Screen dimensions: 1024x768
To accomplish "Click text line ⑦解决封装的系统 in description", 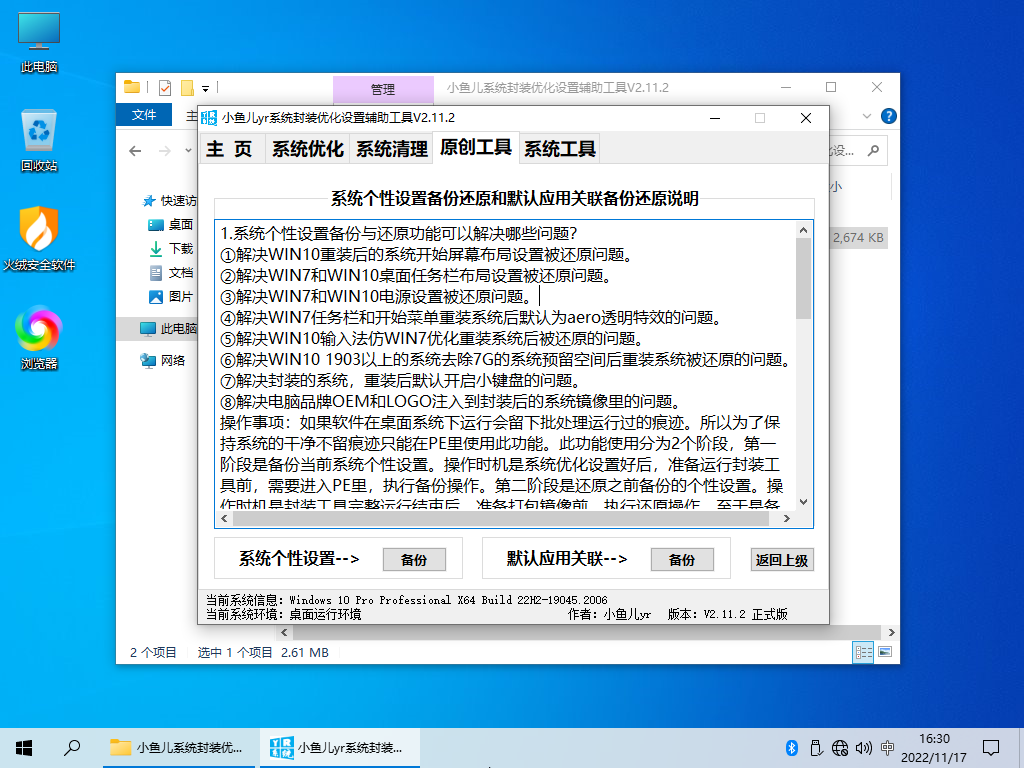I will (400, 380).
